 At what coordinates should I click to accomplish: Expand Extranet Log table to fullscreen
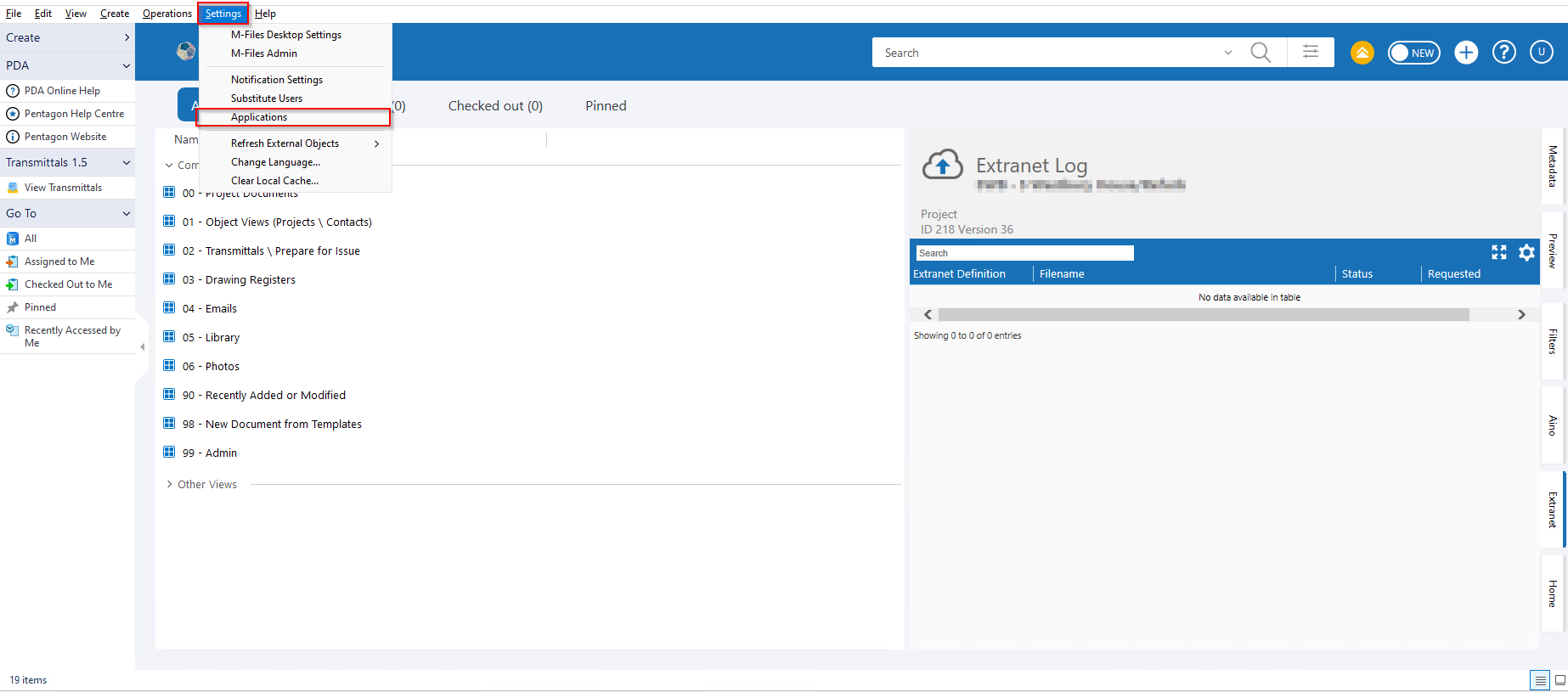point(1499,253)
